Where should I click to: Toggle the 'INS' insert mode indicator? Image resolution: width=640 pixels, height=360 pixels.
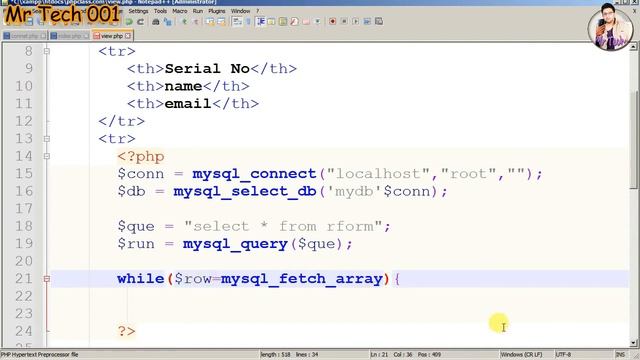(620, 354)
